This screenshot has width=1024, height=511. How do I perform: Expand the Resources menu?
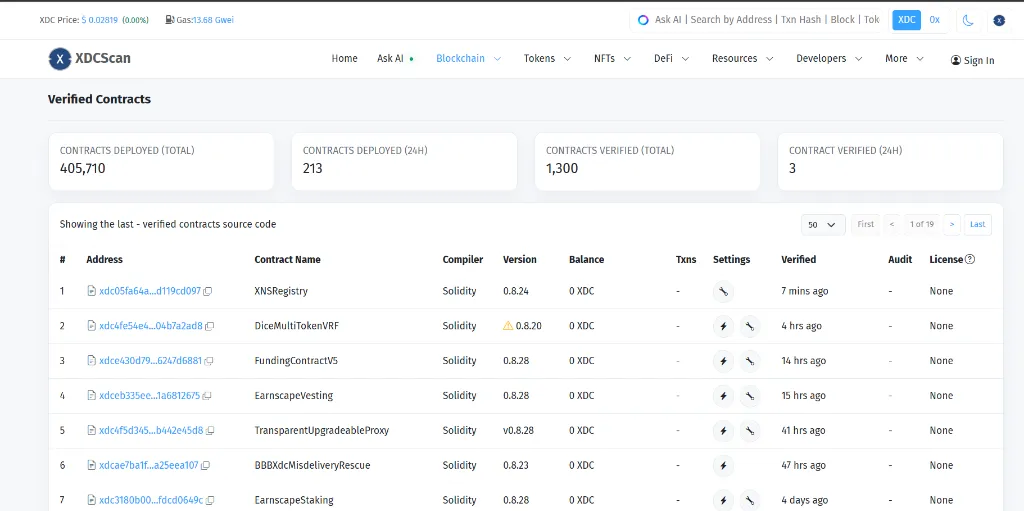[x=743, y=58]
